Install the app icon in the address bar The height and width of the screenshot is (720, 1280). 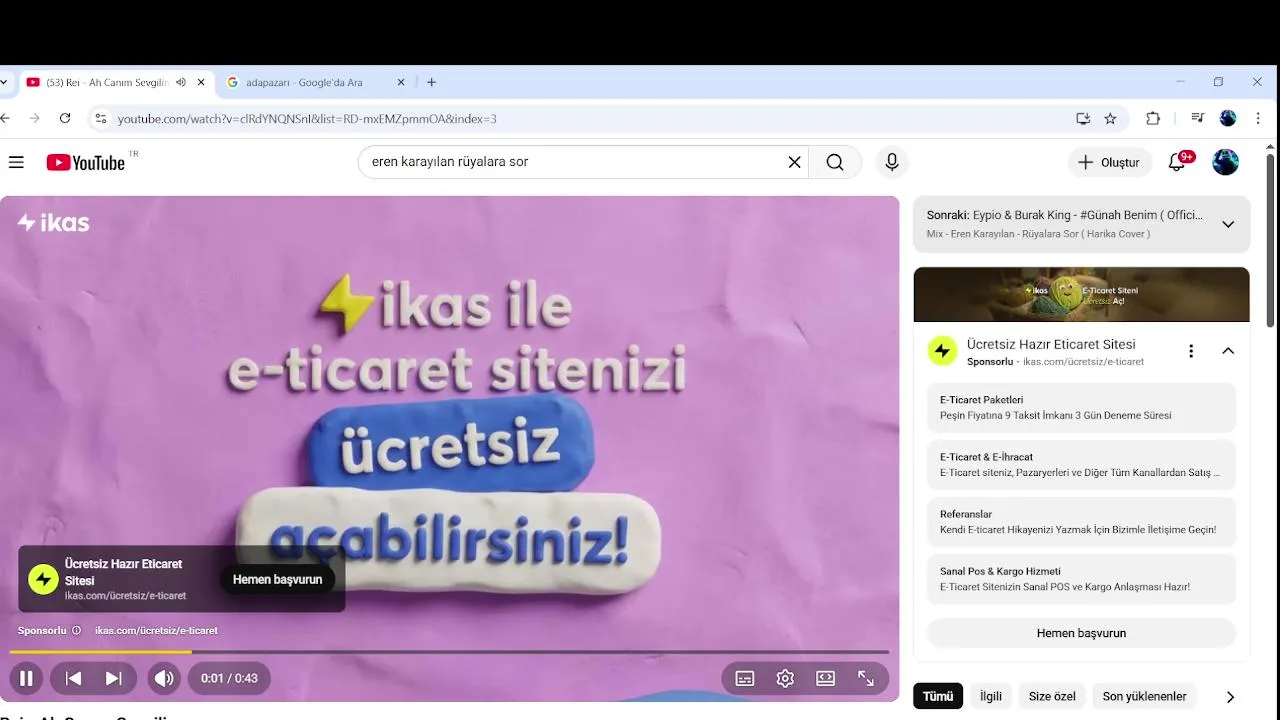(1083, 118)
